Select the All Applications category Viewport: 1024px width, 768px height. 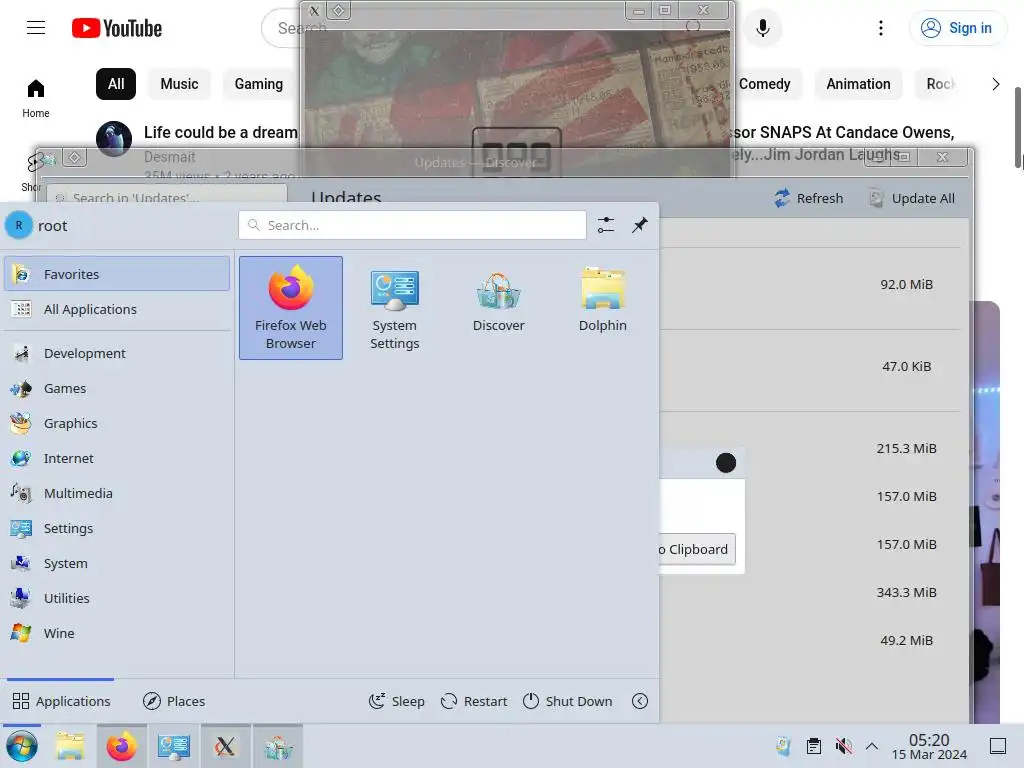pos(117,309)
